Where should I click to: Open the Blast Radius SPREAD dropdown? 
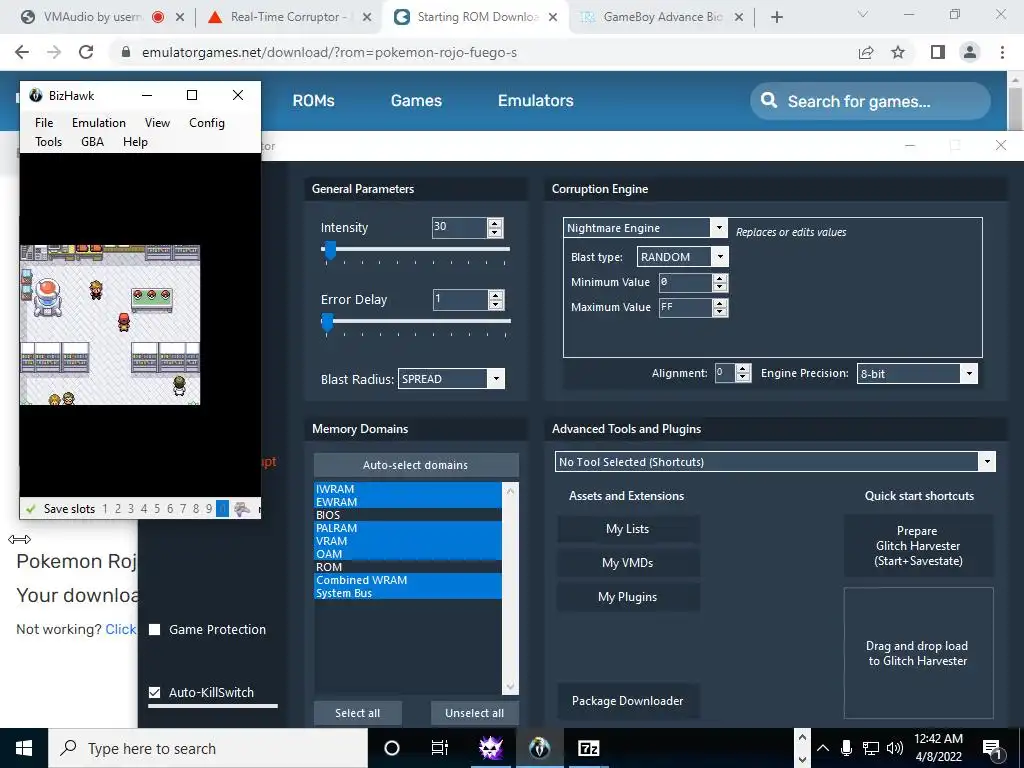click(x=496, y=379)
